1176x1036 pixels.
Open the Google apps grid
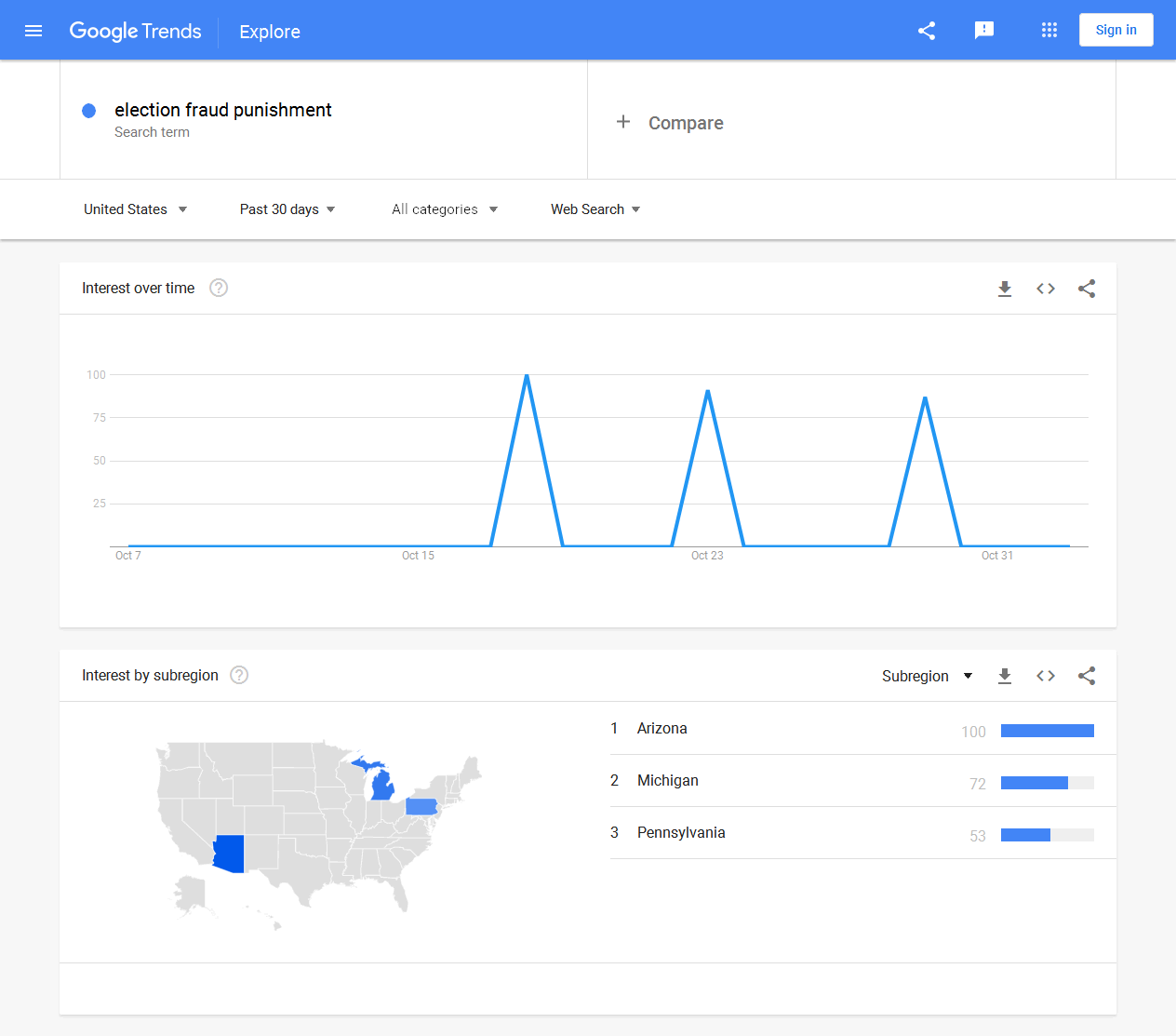[x=1049, y=31]
